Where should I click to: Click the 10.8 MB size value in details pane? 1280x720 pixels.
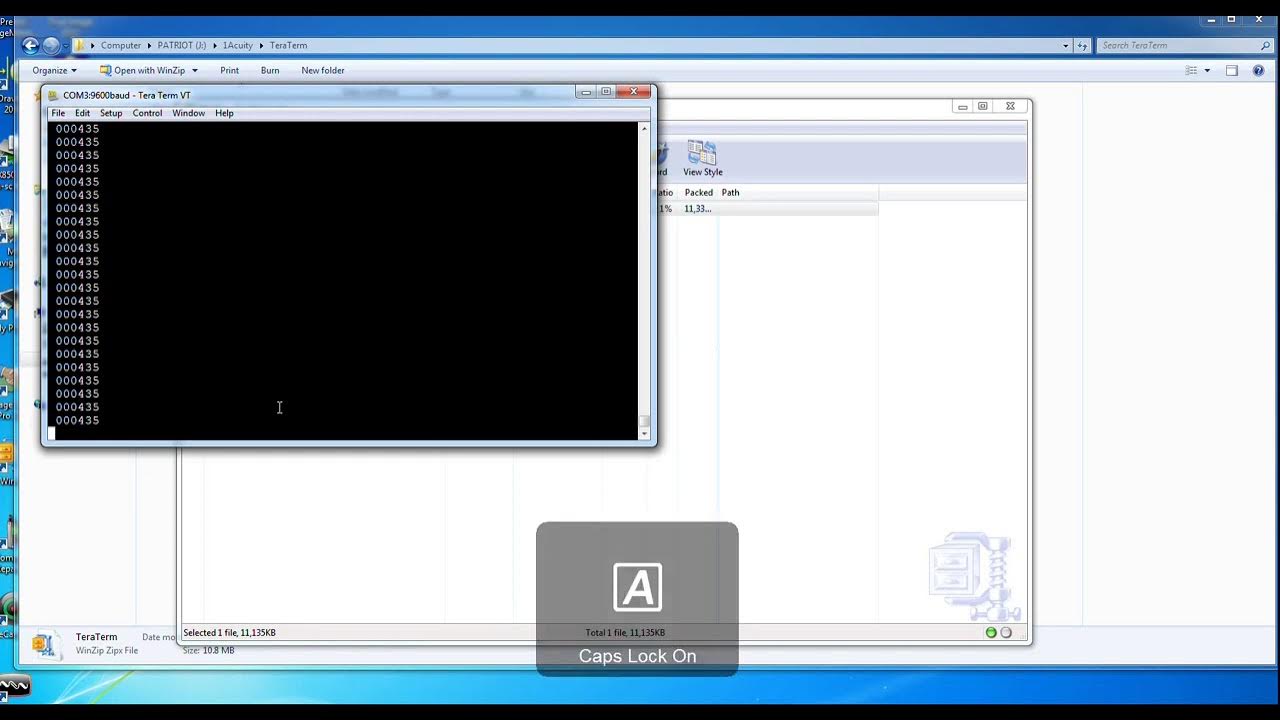click(220, 651)
